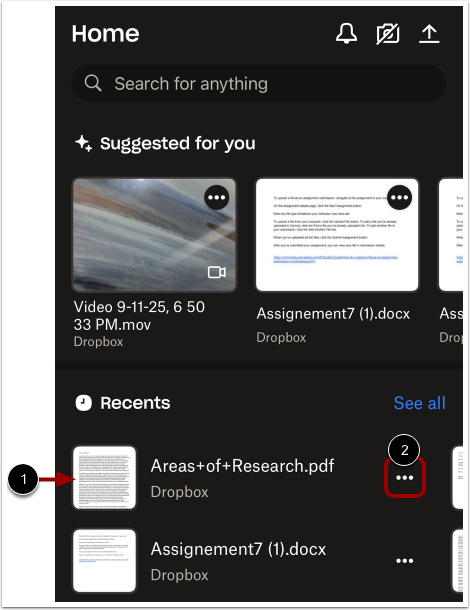Open the notifications bell icon
The width and height of the screenshot is (470, 610).
pos(346,33)
